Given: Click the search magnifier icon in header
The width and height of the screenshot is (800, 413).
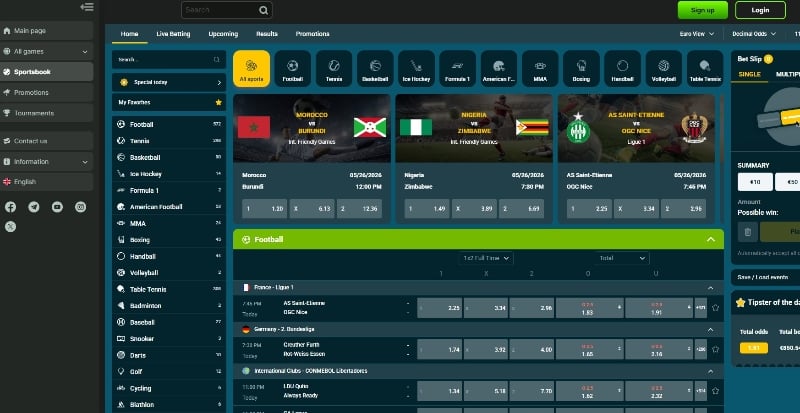Looking at the screenshot, I should 263,10.
